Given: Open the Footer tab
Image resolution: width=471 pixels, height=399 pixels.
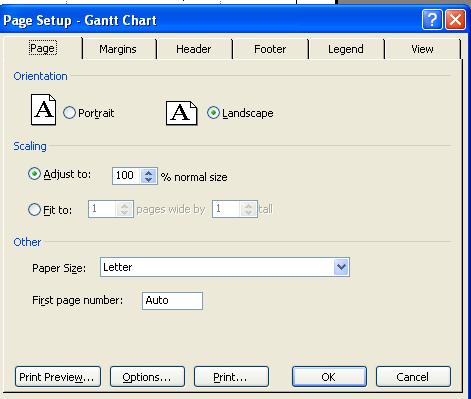Looking at the screenshot, I should click(270, 49).
